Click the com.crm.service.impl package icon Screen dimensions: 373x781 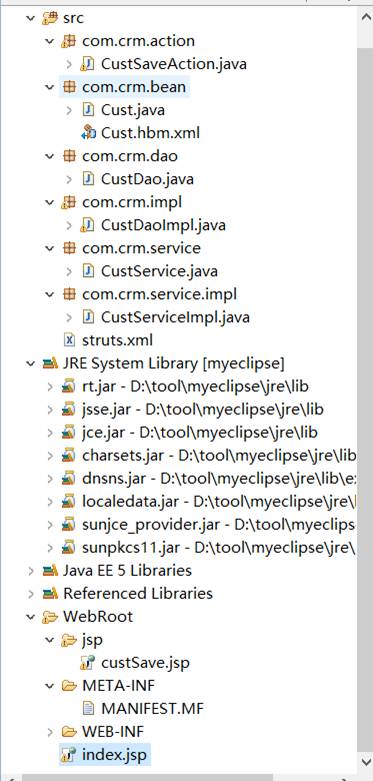pos(69,294)
